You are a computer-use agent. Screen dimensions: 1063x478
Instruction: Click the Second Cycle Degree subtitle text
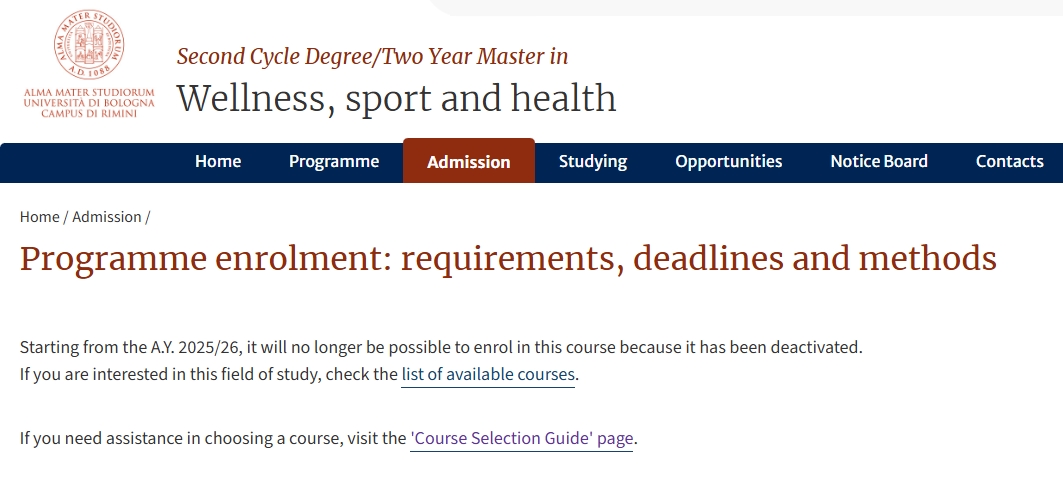pos(372,56)
